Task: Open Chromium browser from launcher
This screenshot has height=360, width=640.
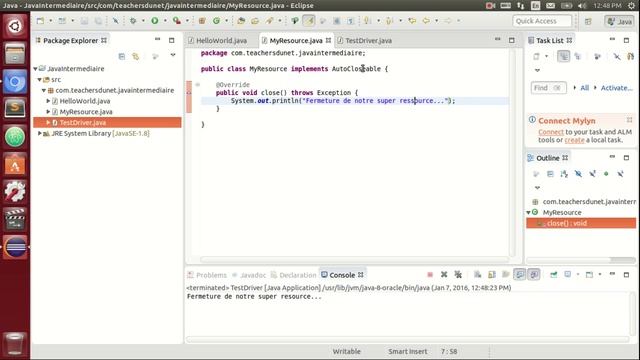Action: click(15, 82)
